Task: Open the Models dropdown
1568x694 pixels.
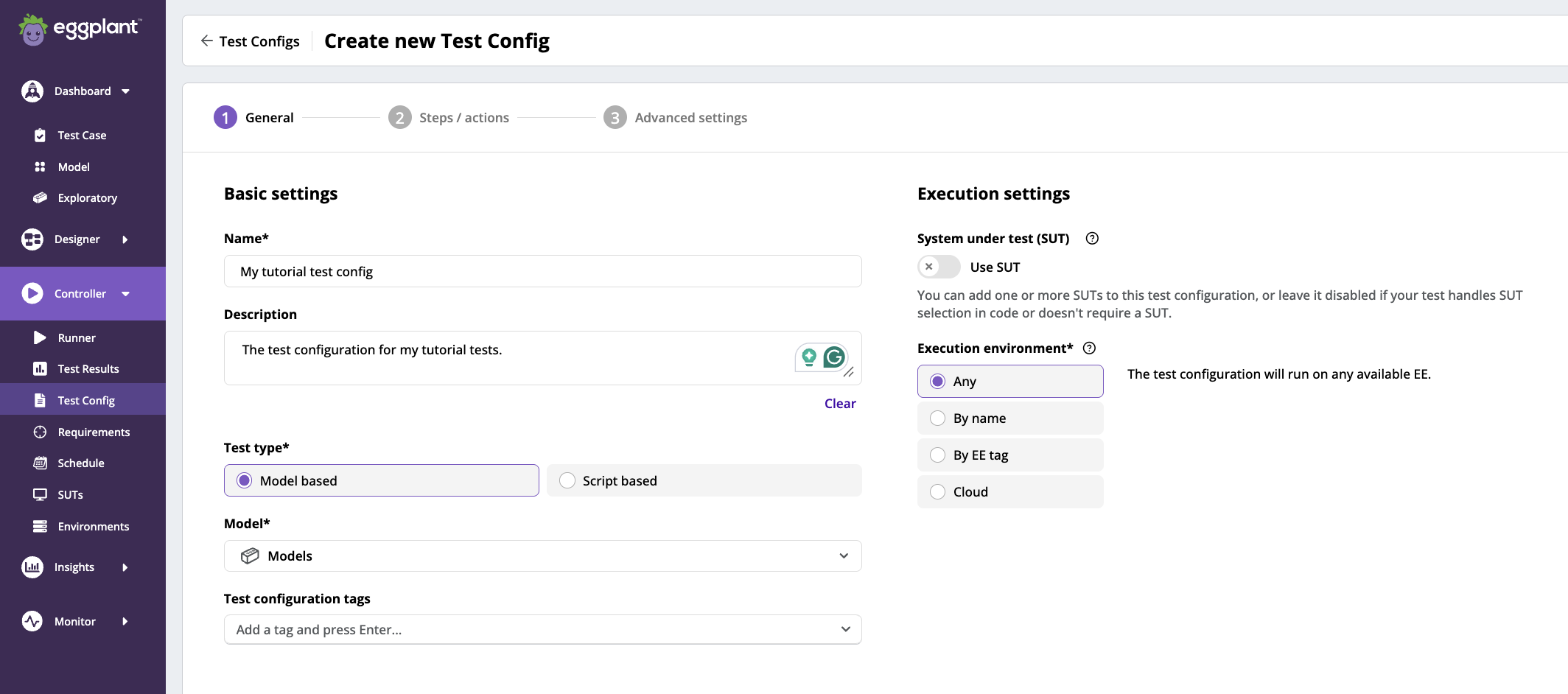Action: coord(542,555)
